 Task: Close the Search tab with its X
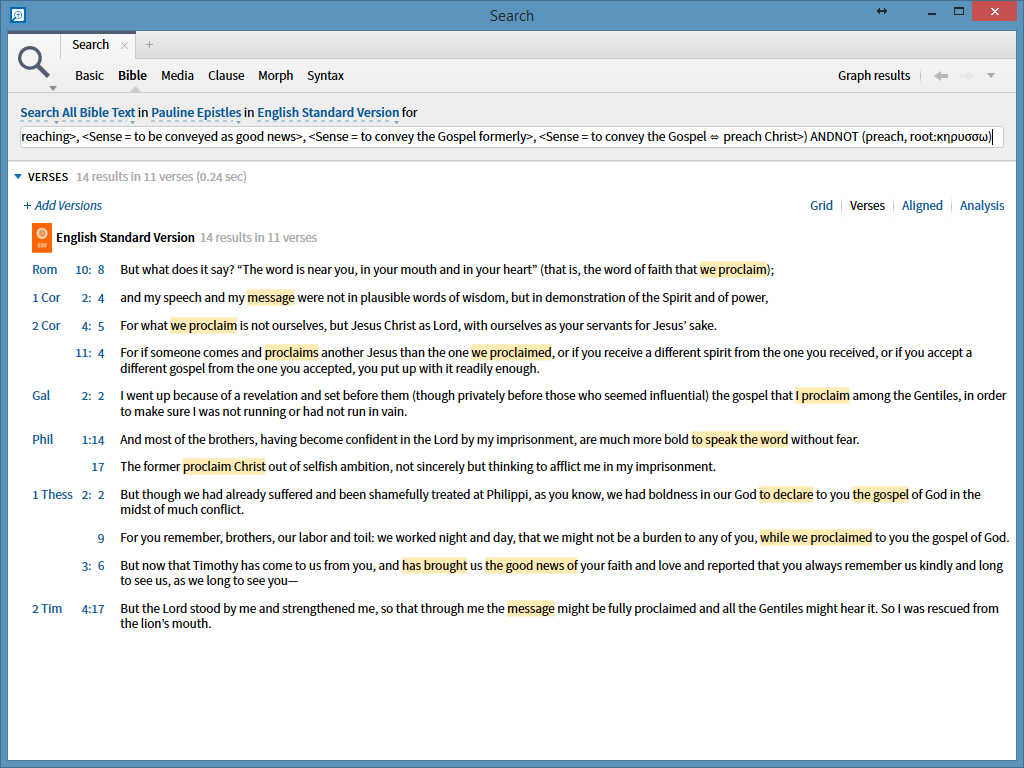pos(124,45)
